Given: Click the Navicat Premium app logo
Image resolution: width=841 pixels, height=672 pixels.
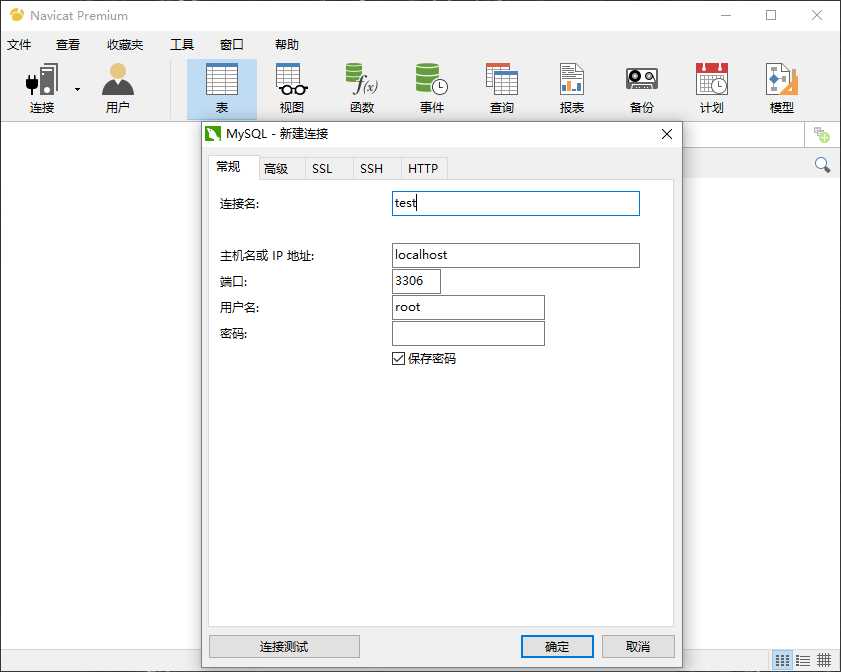Looking at the screenshot, I should [x=17, y=15].
